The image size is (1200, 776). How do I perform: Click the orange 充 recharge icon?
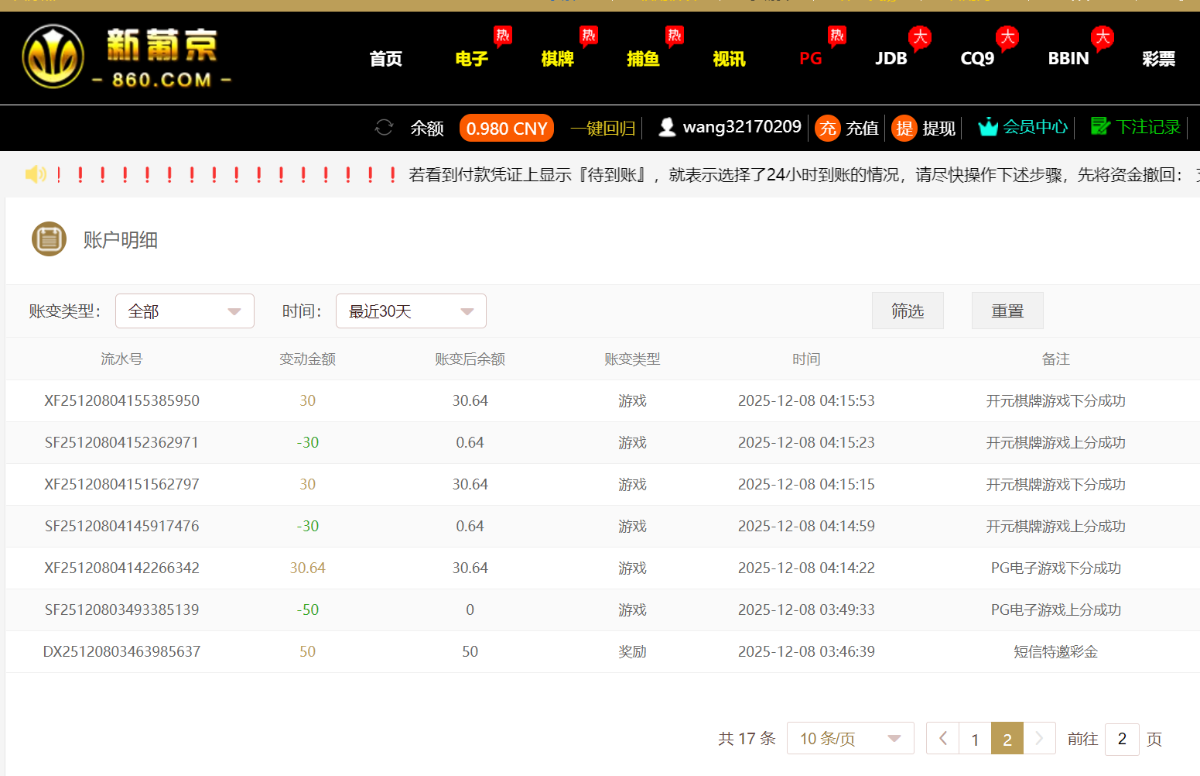coord(827,128)
